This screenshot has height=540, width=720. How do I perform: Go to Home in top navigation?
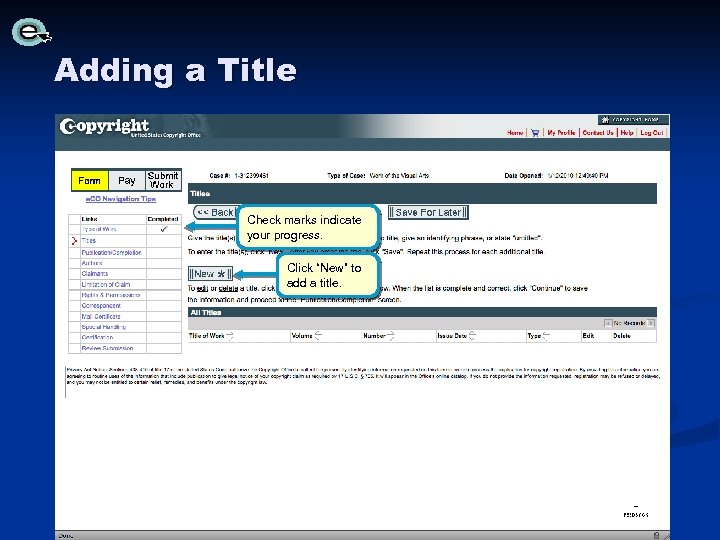click(515, 133)
